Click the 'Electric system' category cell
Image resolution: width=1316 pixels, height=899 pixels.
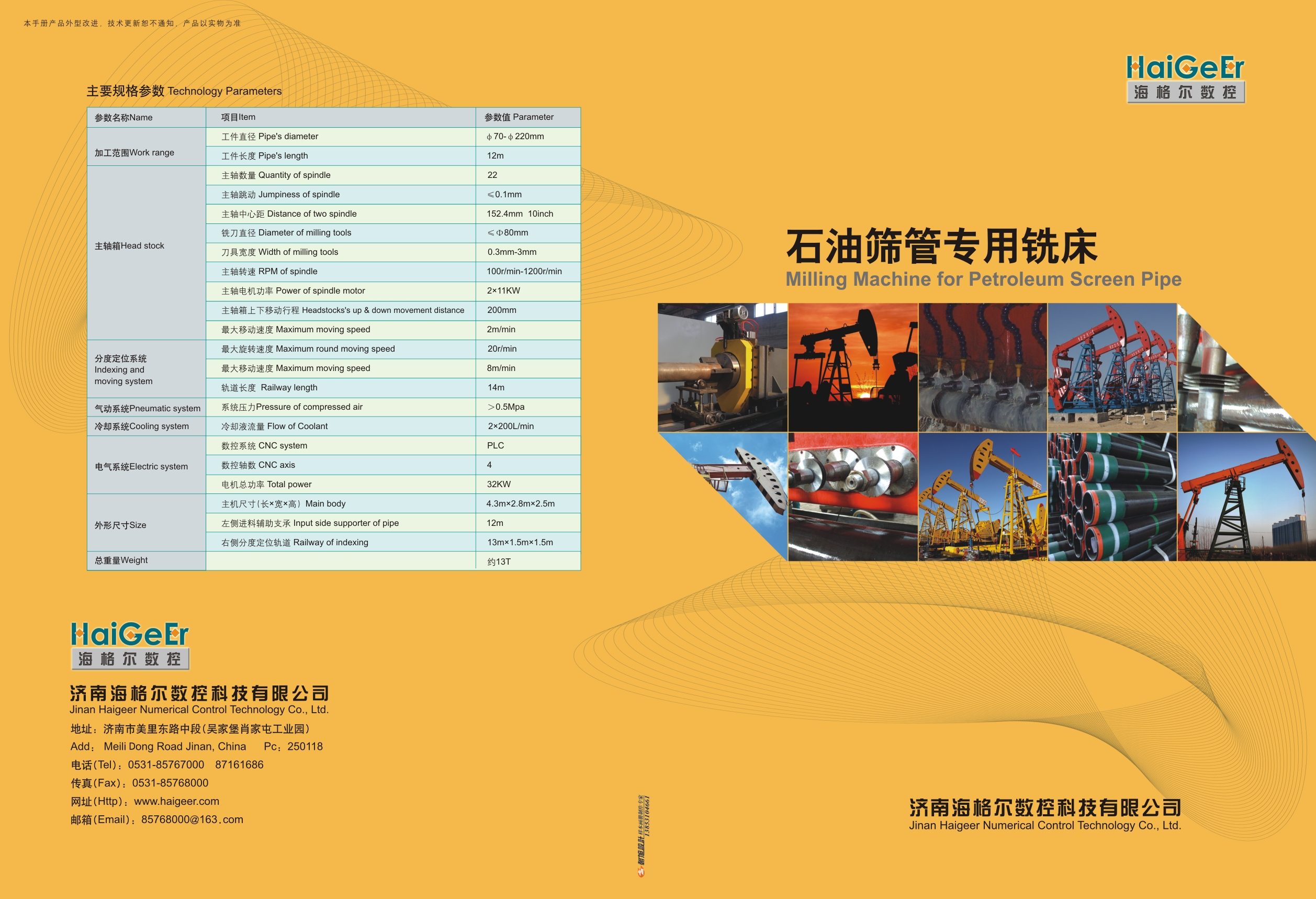tap(147, 465)
